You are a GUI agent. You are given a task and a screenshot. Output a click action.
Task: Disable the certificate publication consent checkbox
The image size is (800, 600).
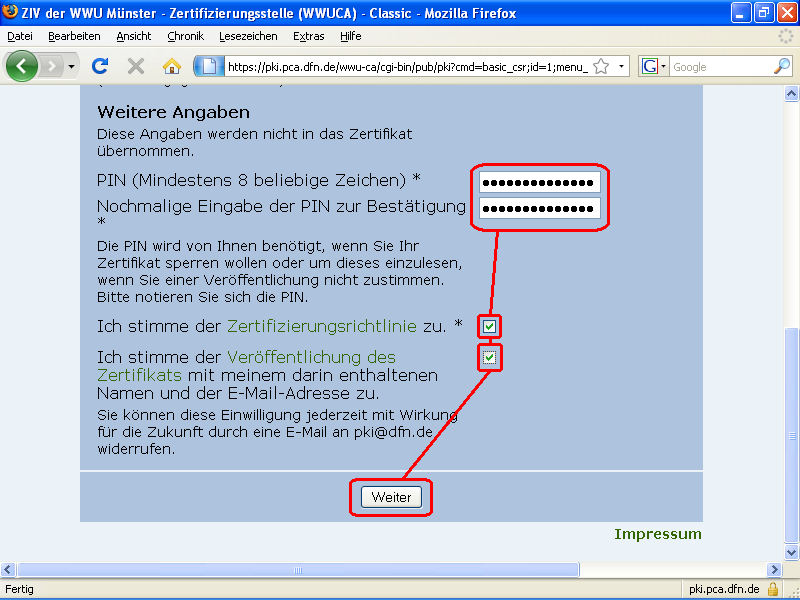click(x=489, y=358)
